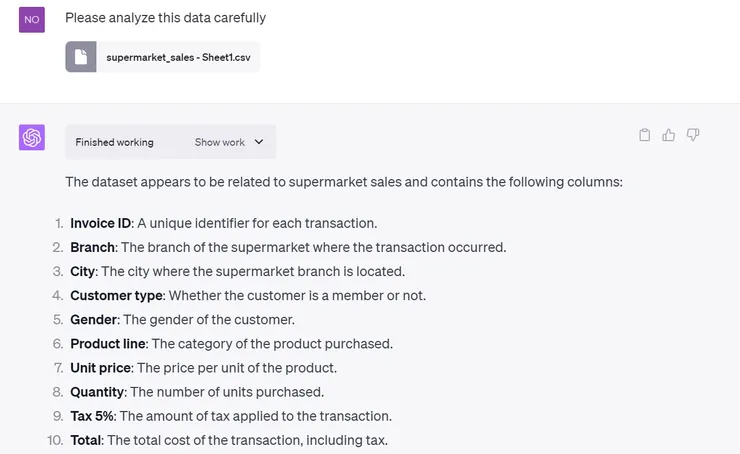This screenshot has width=740, height=454.
Task: Click the "Show work" label
Action: (x=220, y=142)
